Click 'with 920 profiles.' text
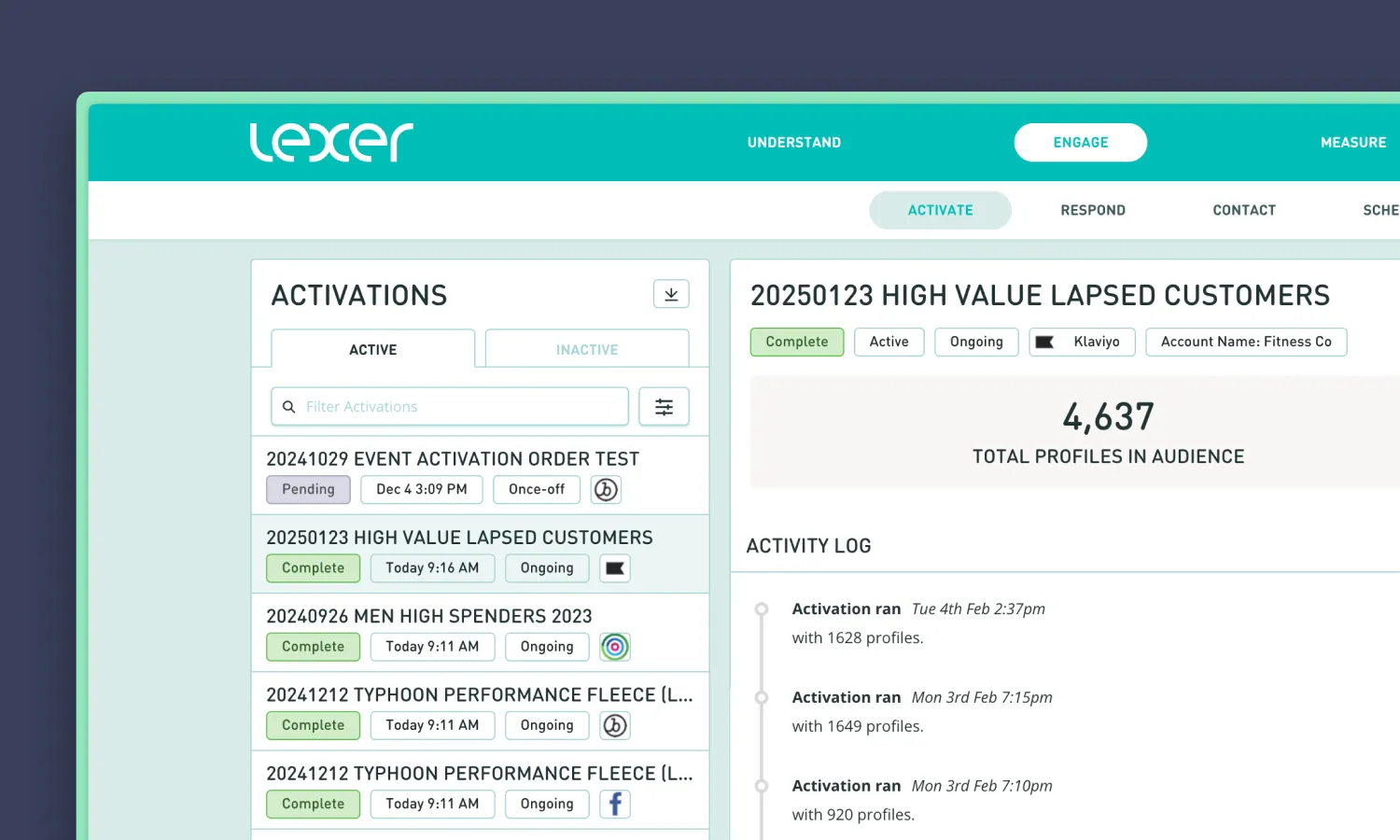The width and height of the screenshot is (1400, 840). pyautogui.click(x=853, y=816)
